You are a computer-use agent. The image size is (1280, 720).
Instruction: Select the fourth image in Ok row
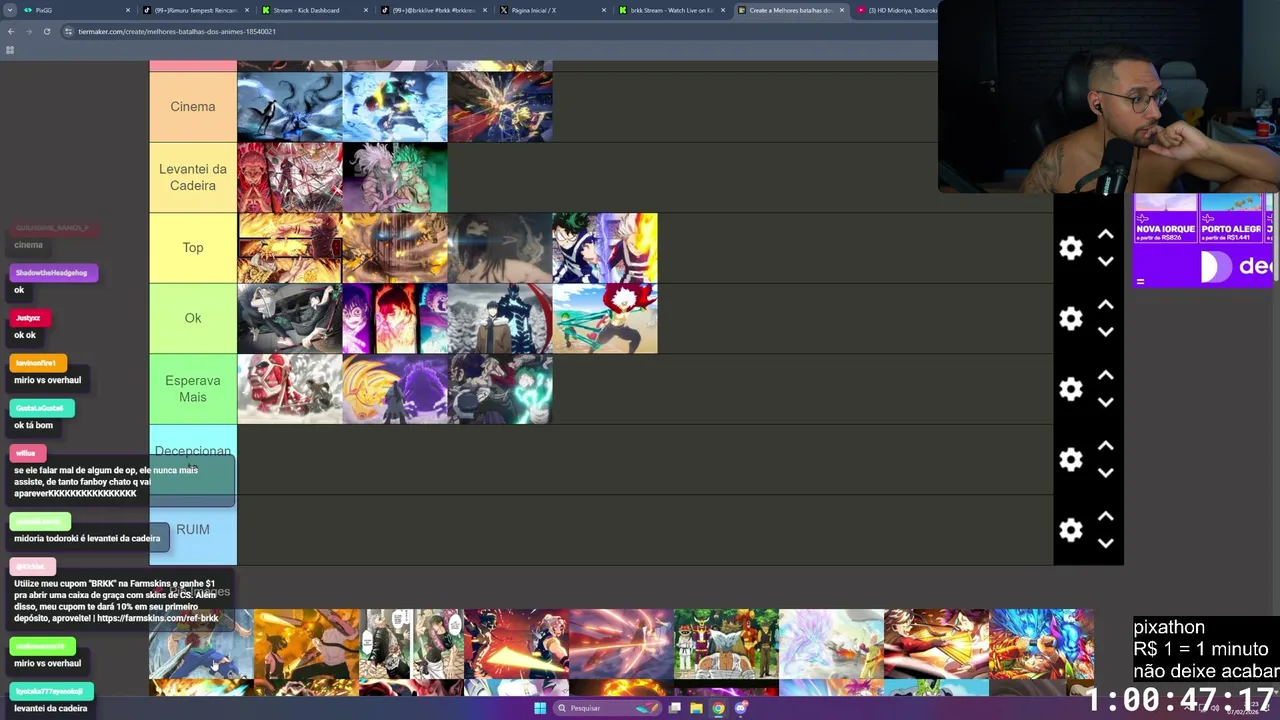point(605,318)
